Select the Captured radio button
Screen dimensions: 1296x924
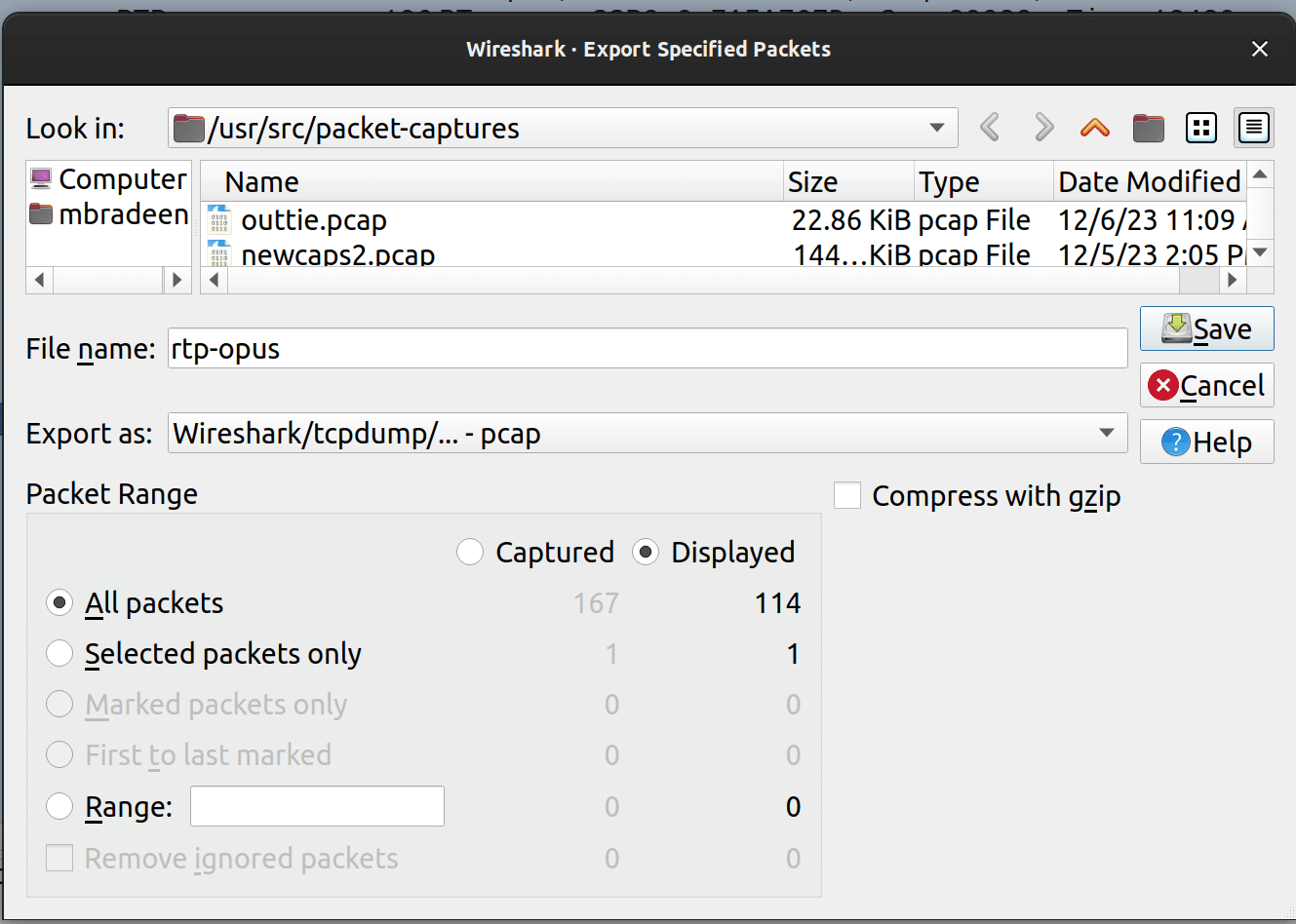coord(470,553)
